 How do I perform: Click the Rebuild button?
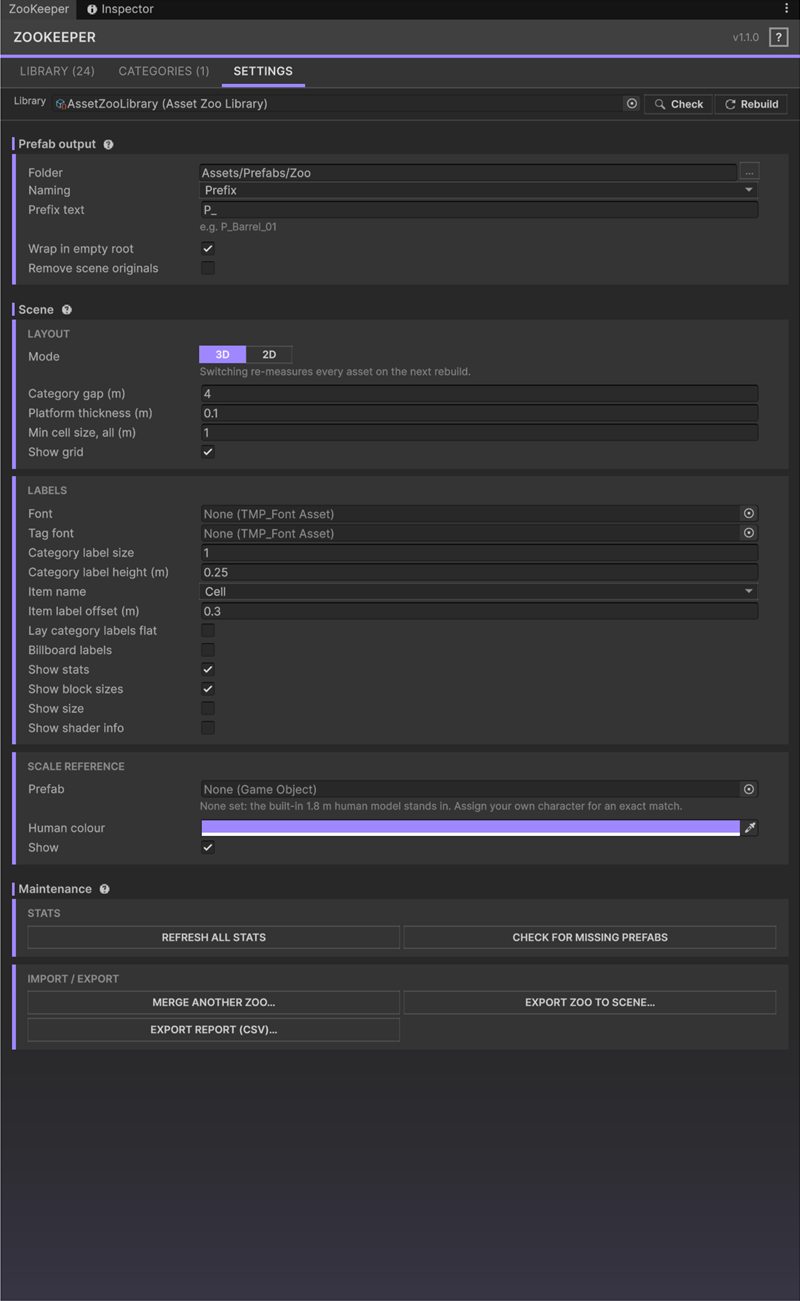pyautogui.click(x=751, y=104)
